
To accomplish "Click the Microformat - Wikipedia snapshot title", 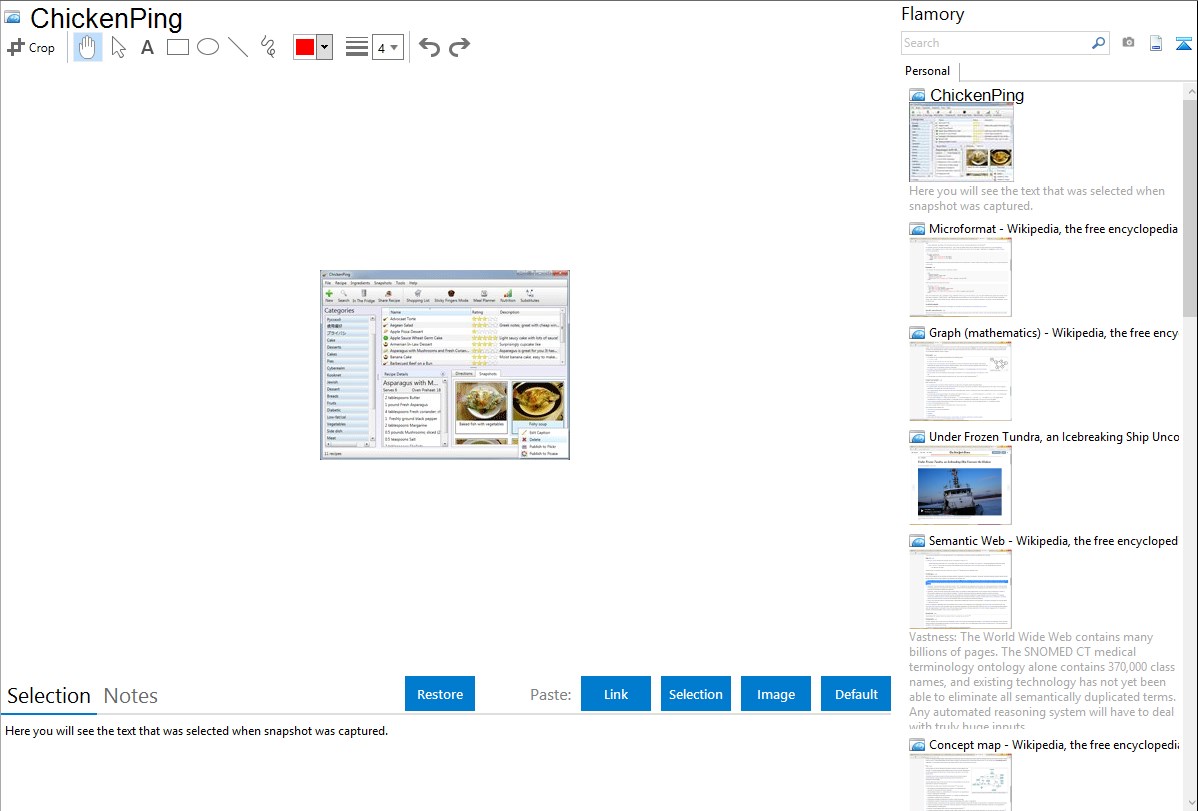I will [x=1053, y=229].
